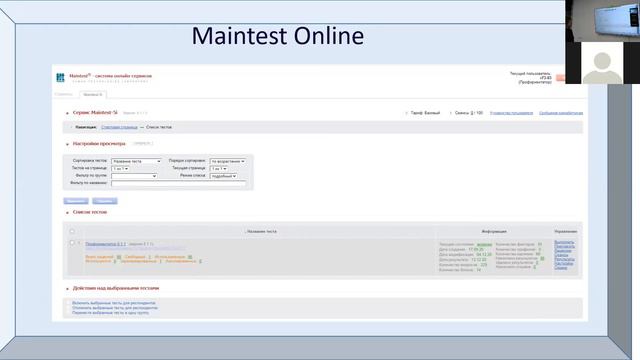640x360 pixels.
Task: Click 'Отключить выбранные тесты для респондентов'
Action: (x=115, y=308)
